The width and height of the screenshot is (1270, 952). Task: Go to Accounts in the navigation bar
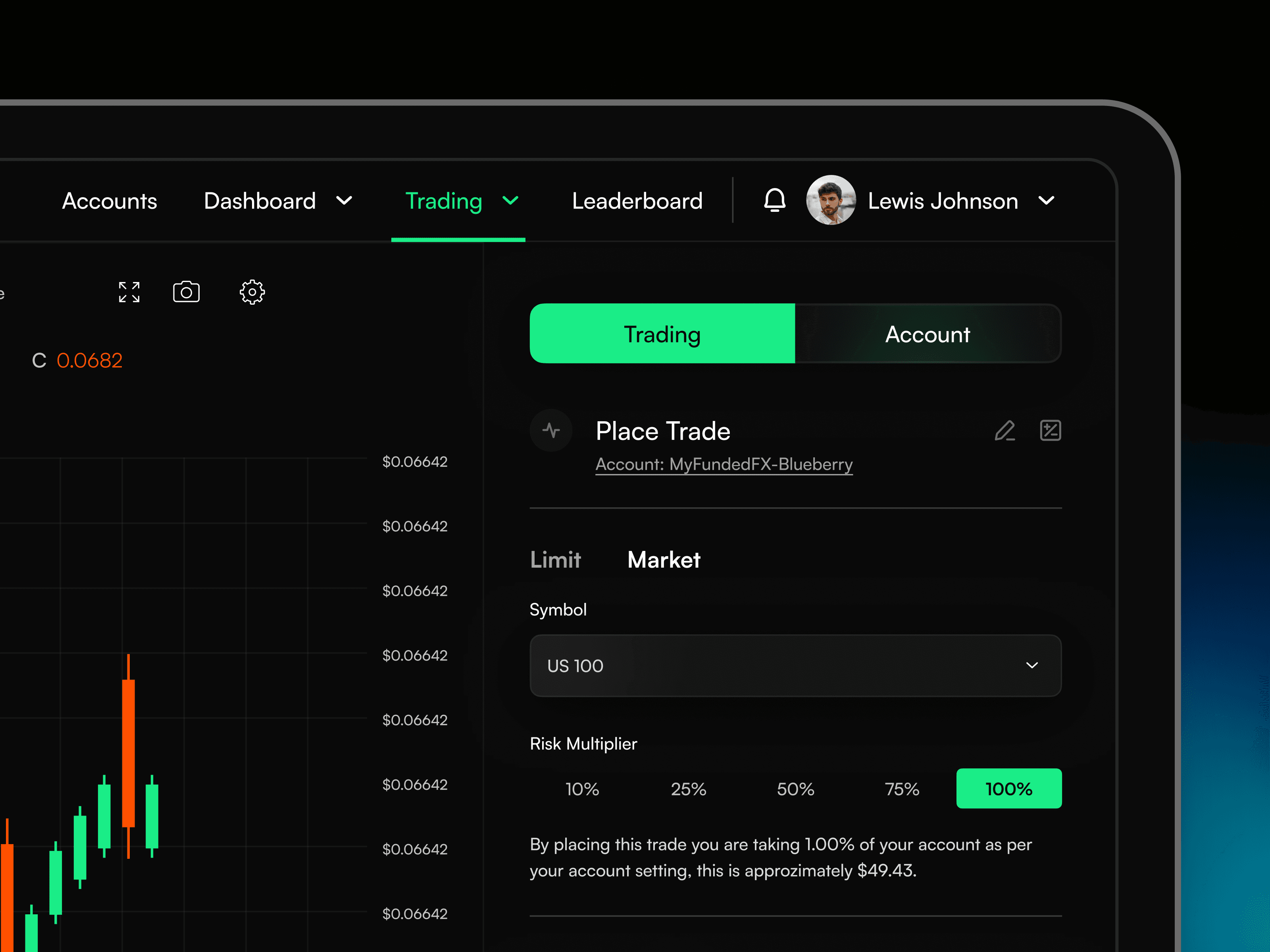pos(110,201)
